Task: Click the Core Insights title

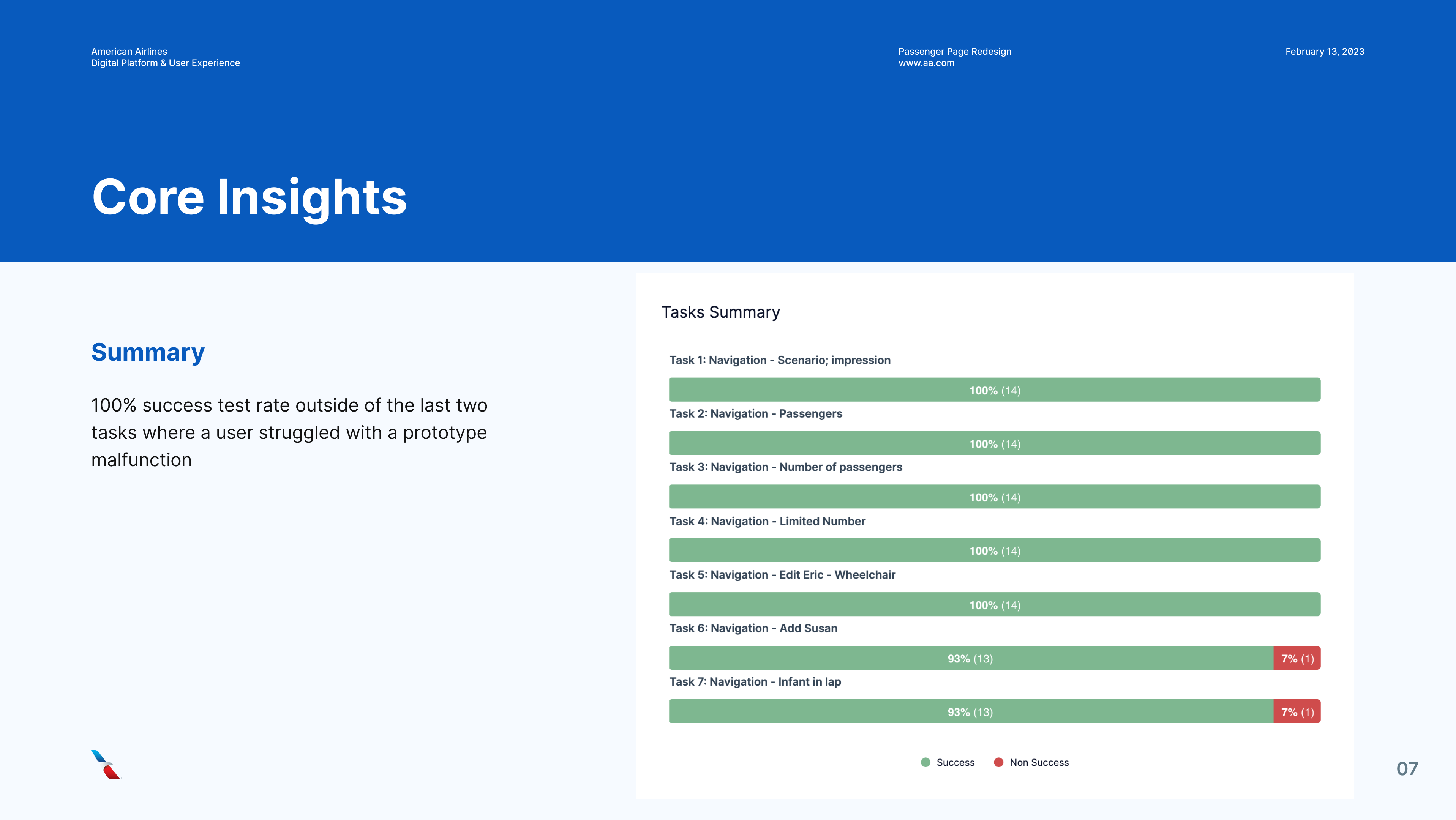Action: pyautogui.click(x=249, y=197)
